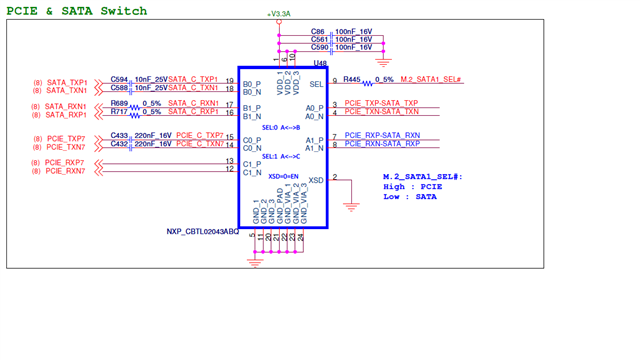Click net name SATA_C_RXP1
Viewport: 640px width, 360px height.
(x=193, y=111)
